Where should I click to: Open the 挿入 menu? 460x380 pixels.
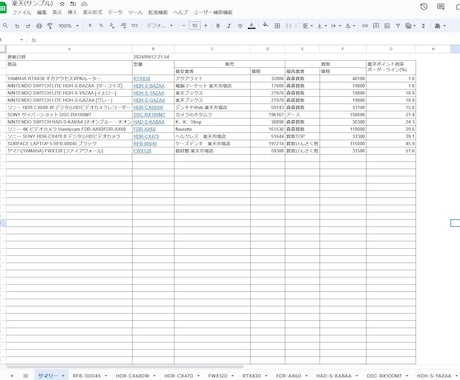[72, 12]
